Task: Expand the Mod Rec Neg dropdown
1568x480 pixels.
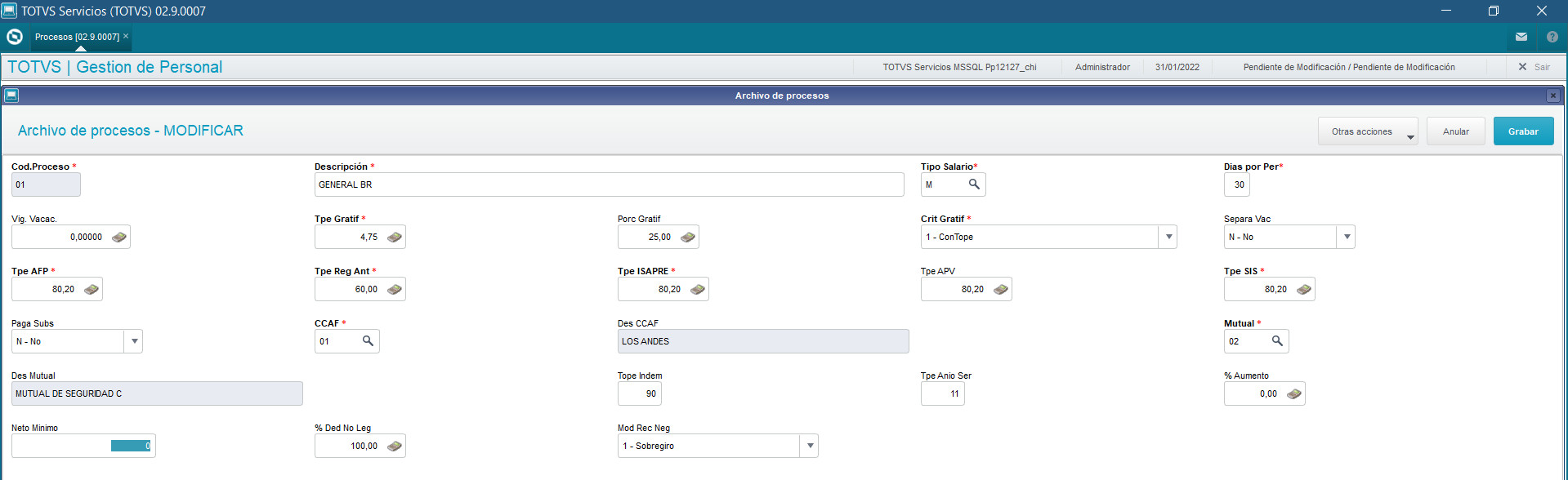Action: click(x=810, y=446)
